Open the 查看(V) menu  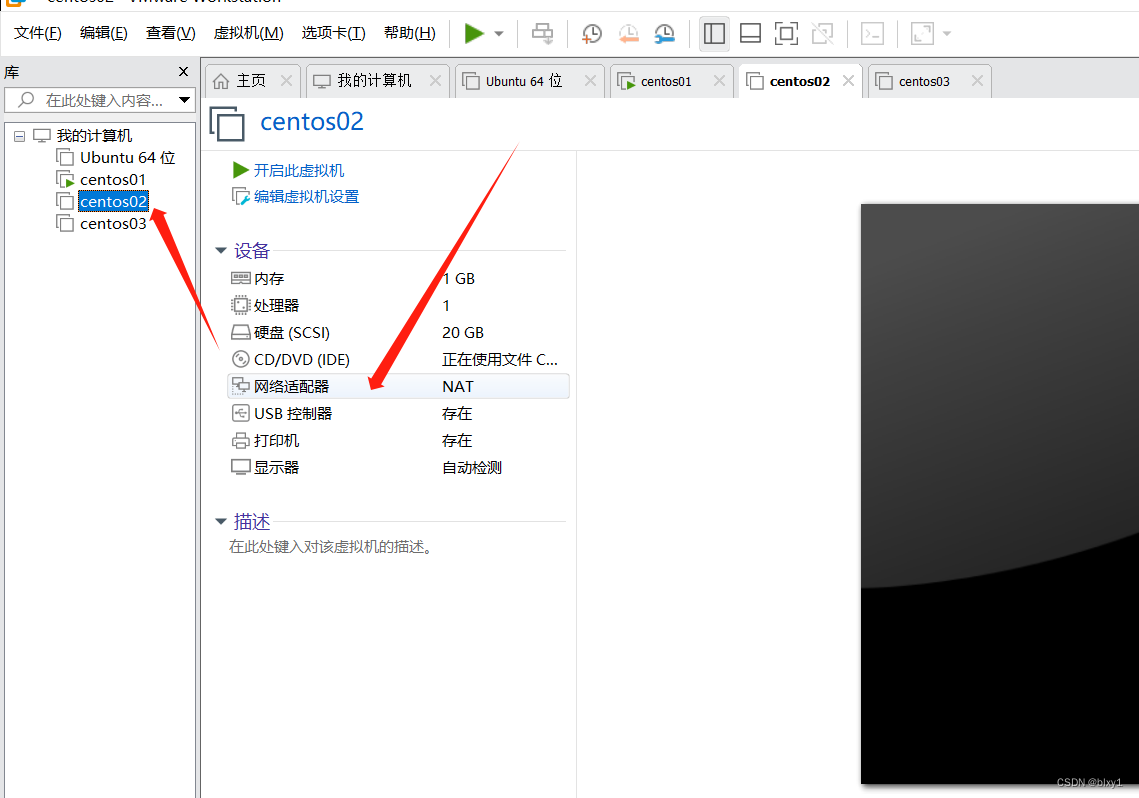point(171,33)
